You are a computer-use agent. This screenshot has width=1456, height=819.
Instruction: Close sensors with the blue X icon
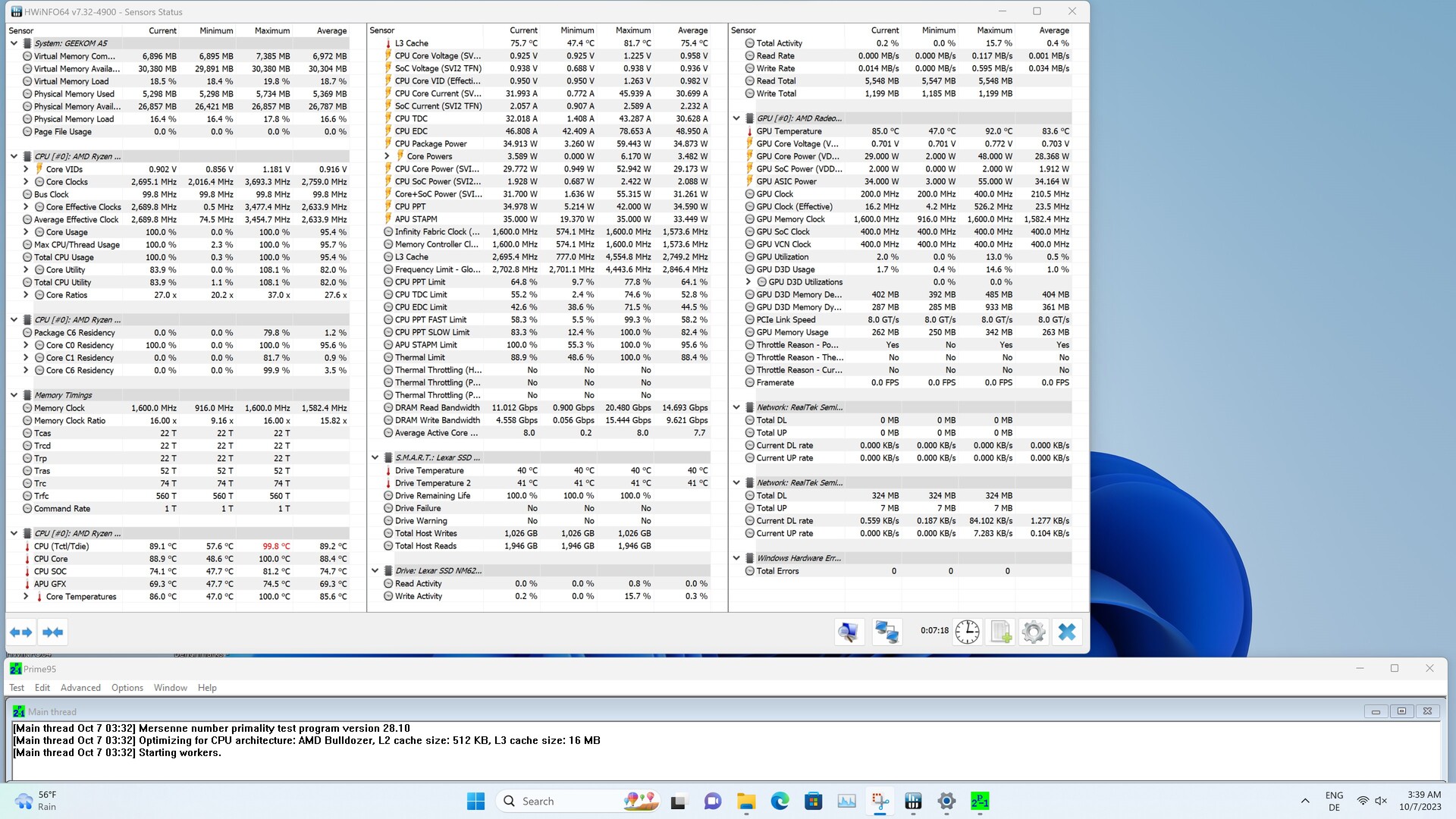[1066, 631]
